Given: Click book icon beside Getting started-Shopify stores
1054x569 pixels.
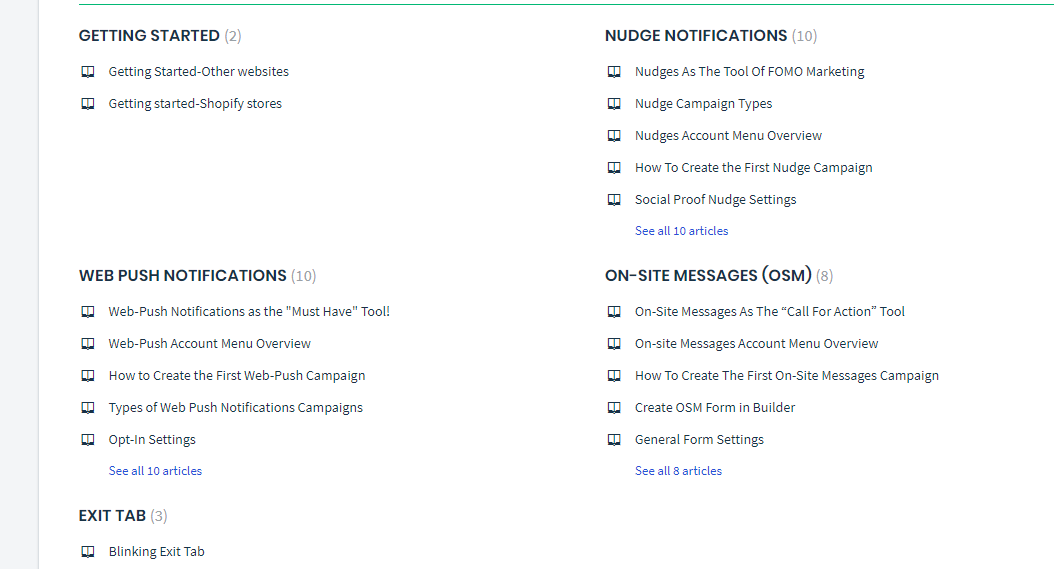Looking at the screenshot, I should point(88,104).
